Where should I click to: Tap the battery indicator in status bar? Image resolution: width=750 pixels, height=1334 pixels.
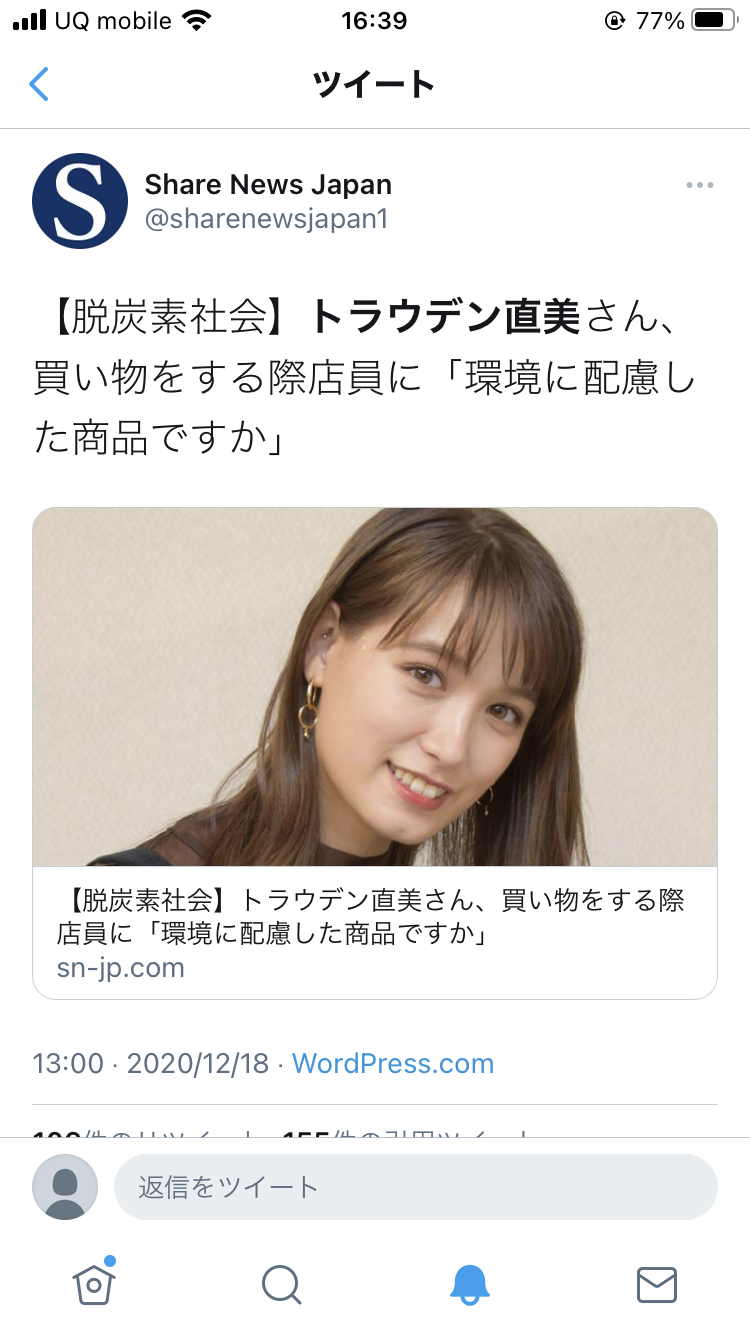tap(714, 20)
